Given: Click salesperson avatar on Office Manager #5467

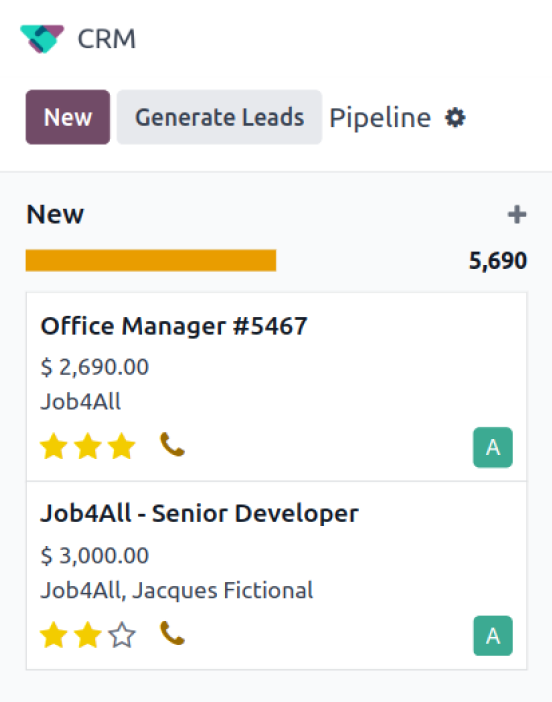Looking at the screenshot, I should 493,447.
